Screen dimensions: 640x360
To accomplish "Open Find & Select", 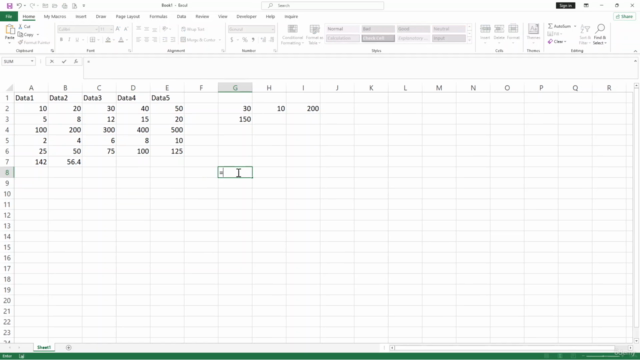I will point(600,35).
